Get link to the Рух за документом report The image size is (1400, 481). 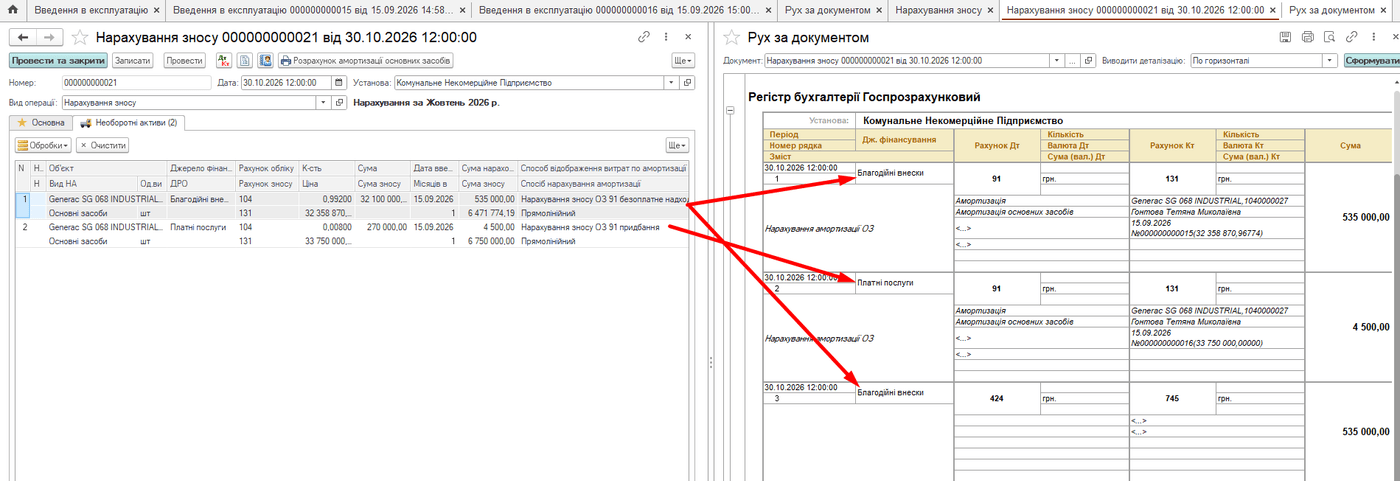pos(1352,38)
